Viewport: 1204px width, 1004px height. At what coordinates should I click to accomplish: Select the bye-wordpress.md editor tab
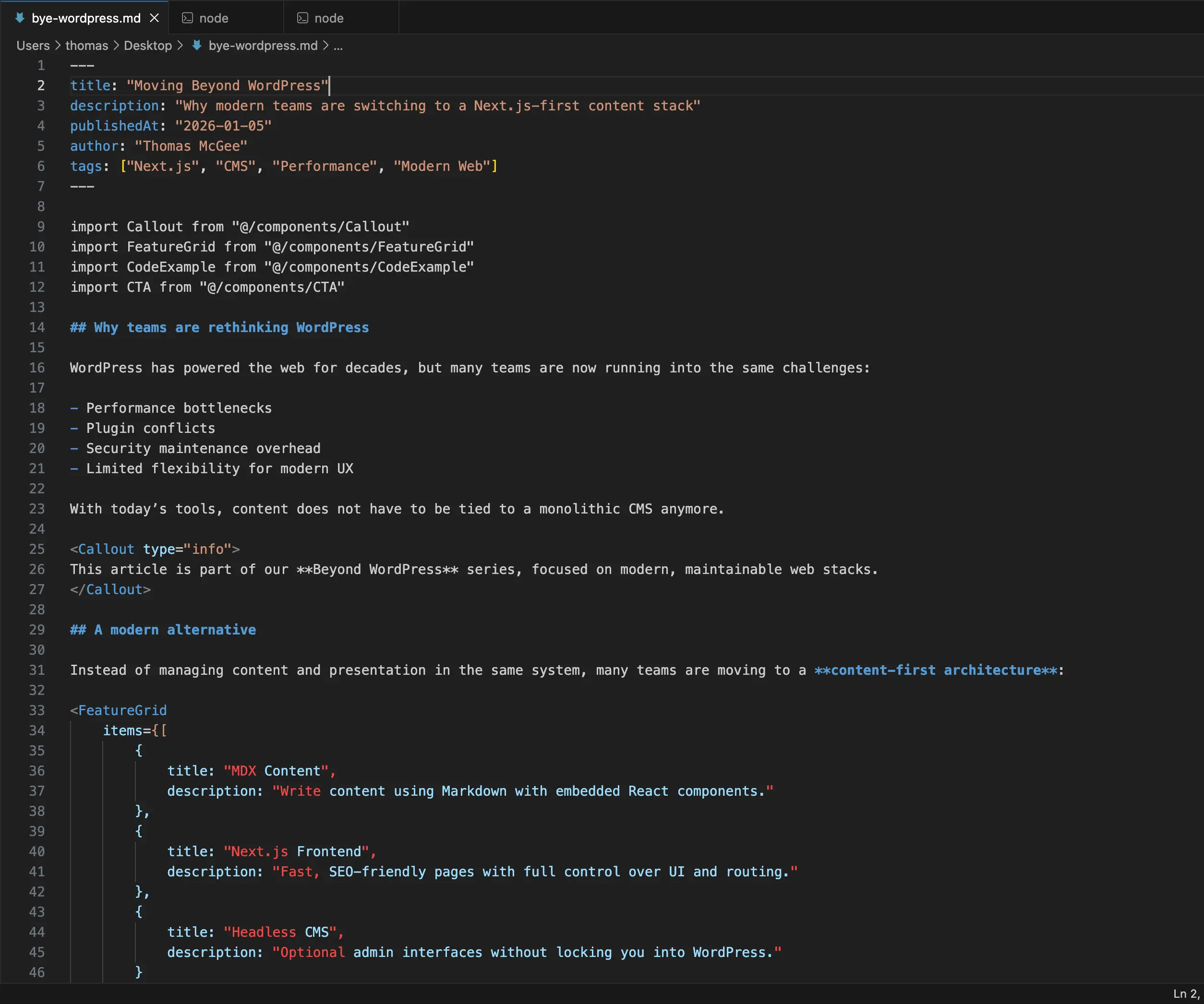(85, 18)
